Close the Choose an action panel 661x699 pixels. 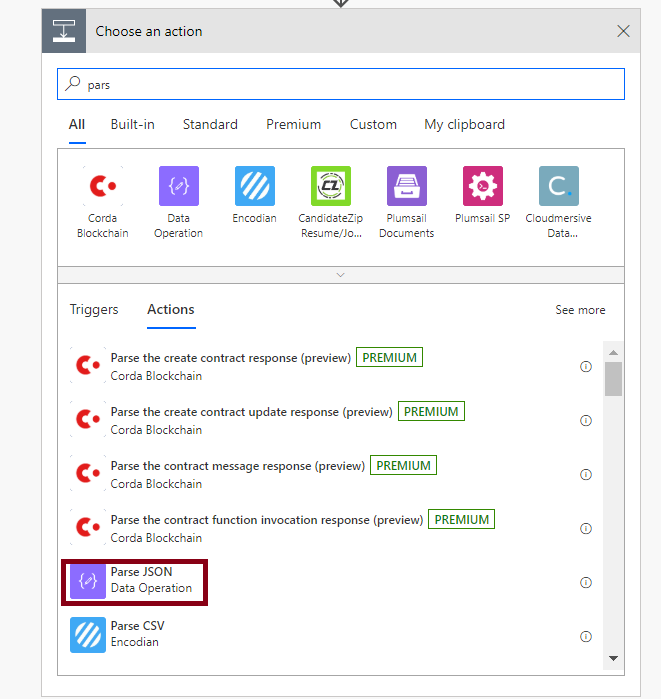tap(624, 31)
